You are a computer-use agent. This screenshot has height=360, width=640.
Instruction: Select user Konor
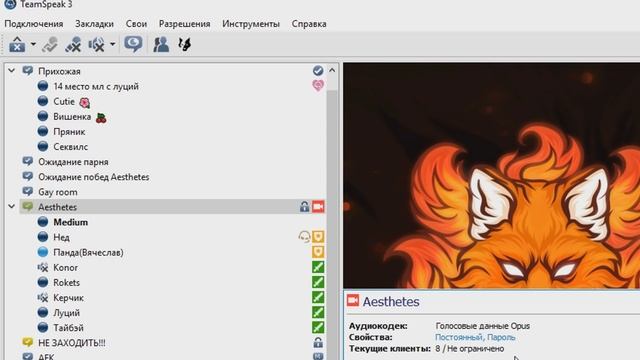click(x=65, y=268)
